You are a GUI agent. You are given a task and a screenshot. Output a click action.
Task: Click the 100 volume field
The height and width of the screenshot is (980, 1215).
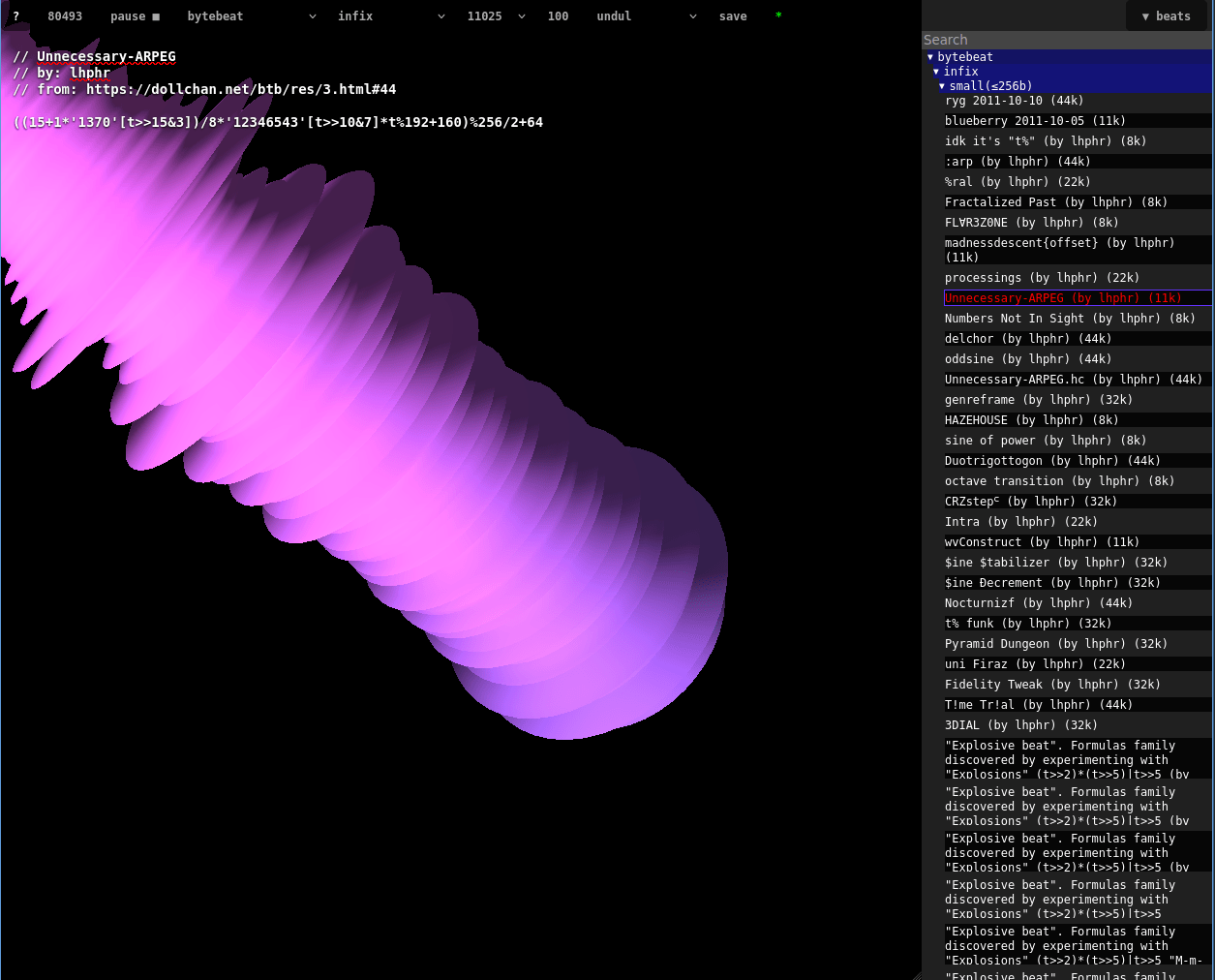click(x=558, y=16)
